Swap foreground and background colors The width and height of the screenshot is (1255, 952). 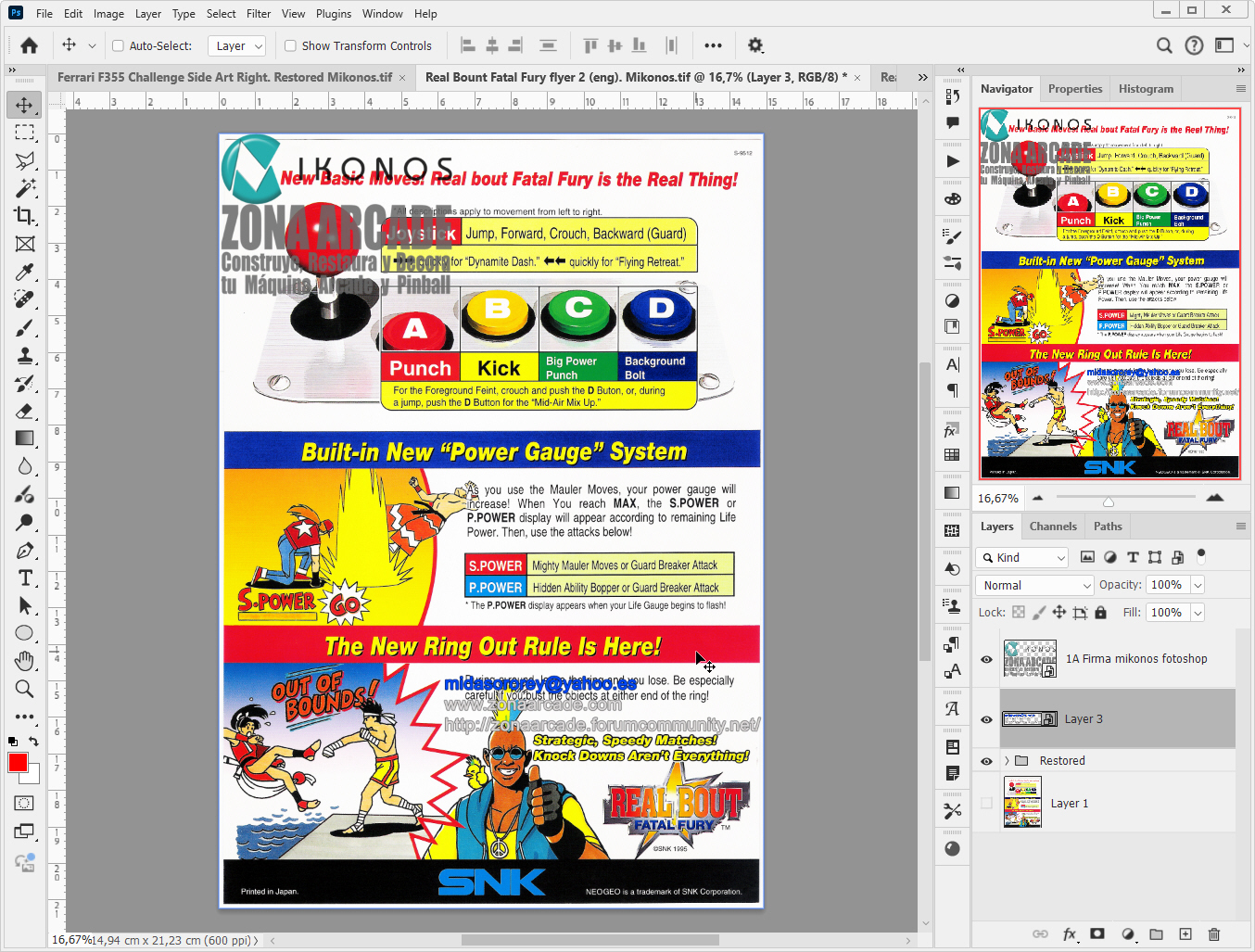(x=33, y=742)
